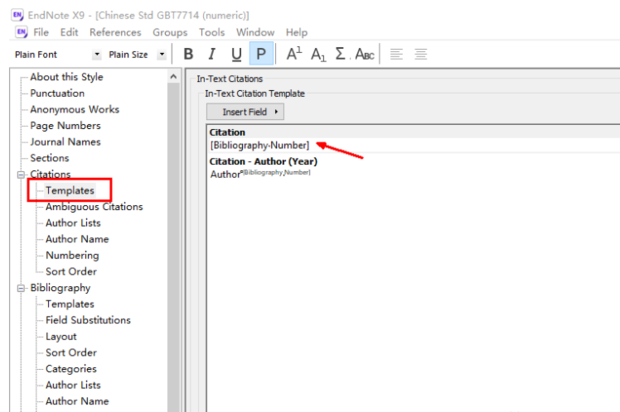620x412 pixels.
Task: Apply Small Caps formatting
Action: point(365,54)
